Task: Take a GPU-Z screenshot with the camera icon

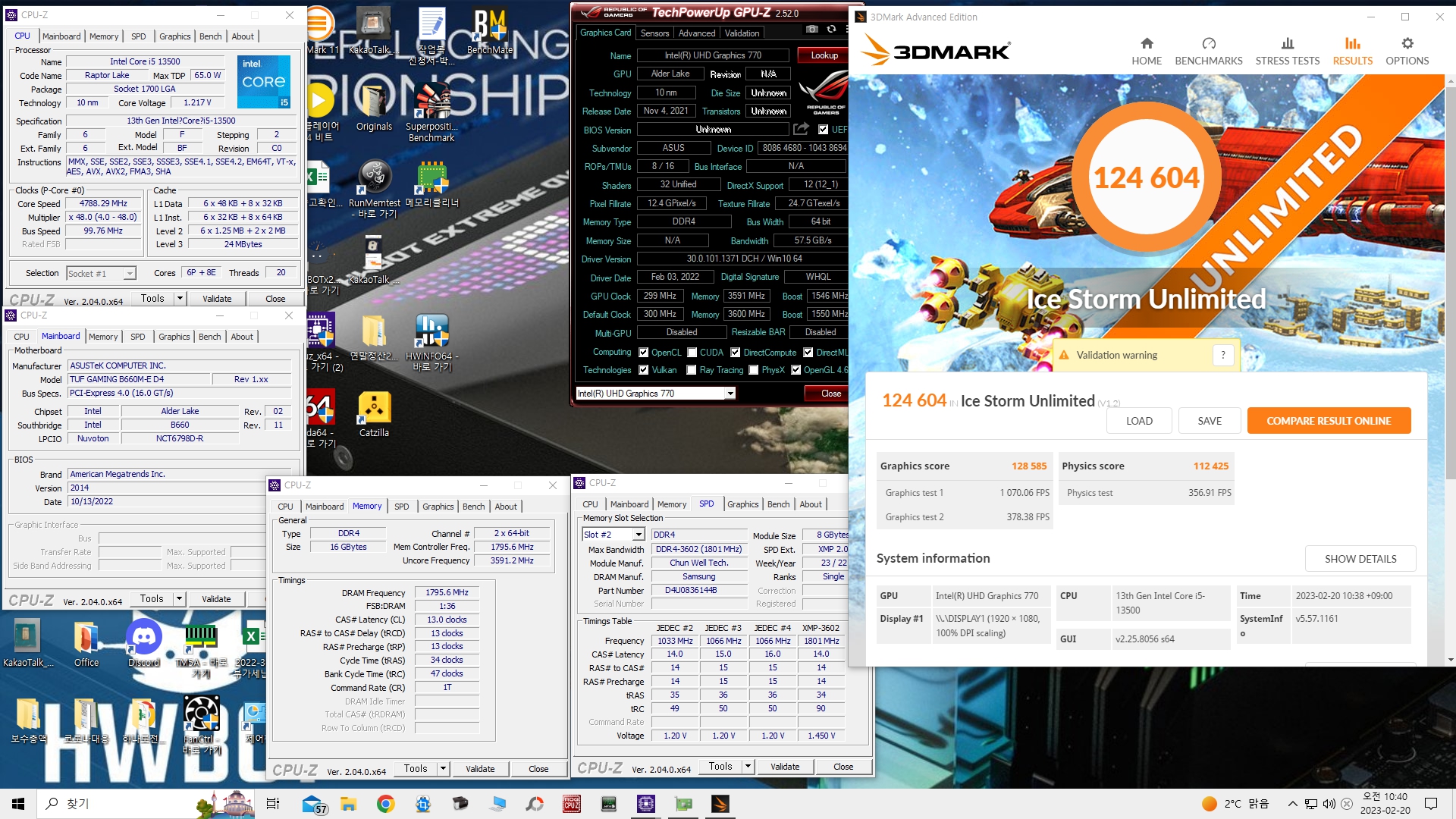Action: [x=812, y=29]
